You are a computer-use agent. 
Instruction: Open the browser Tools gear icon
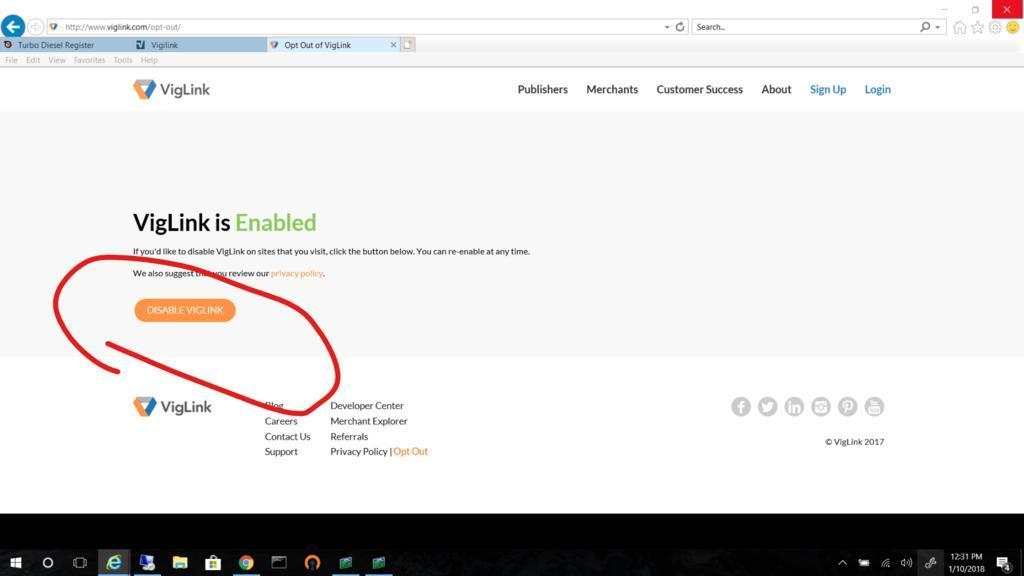coord(995,27)
